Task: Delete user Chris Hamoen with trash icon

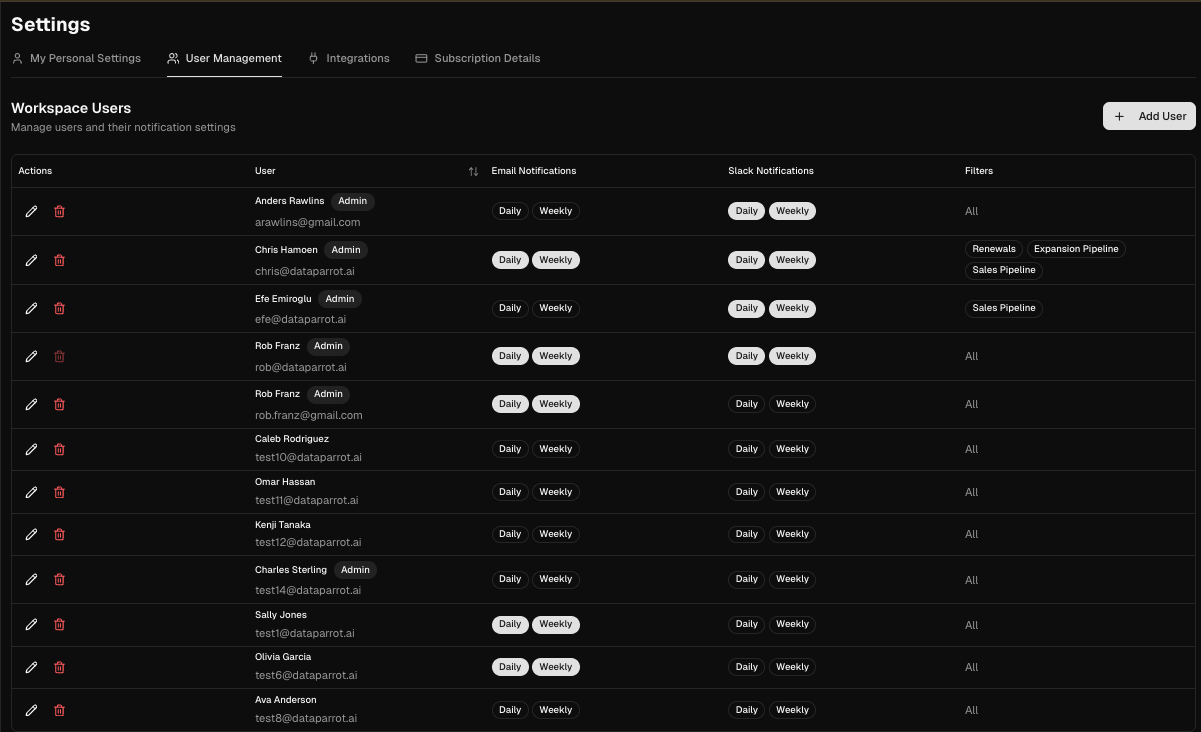Action: [59, 260]
